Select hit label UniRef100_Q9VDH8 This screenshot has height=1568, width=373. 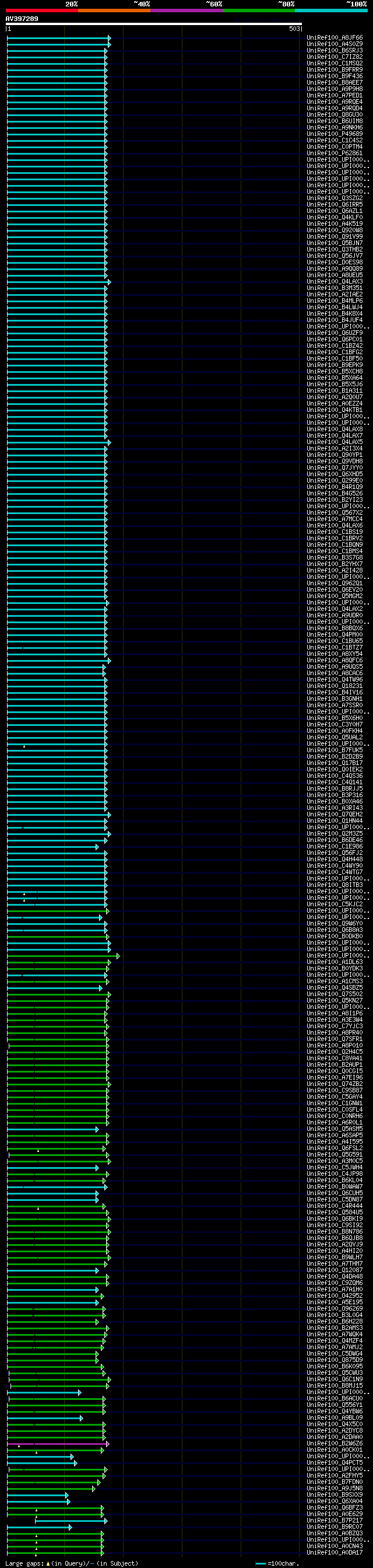335,462
